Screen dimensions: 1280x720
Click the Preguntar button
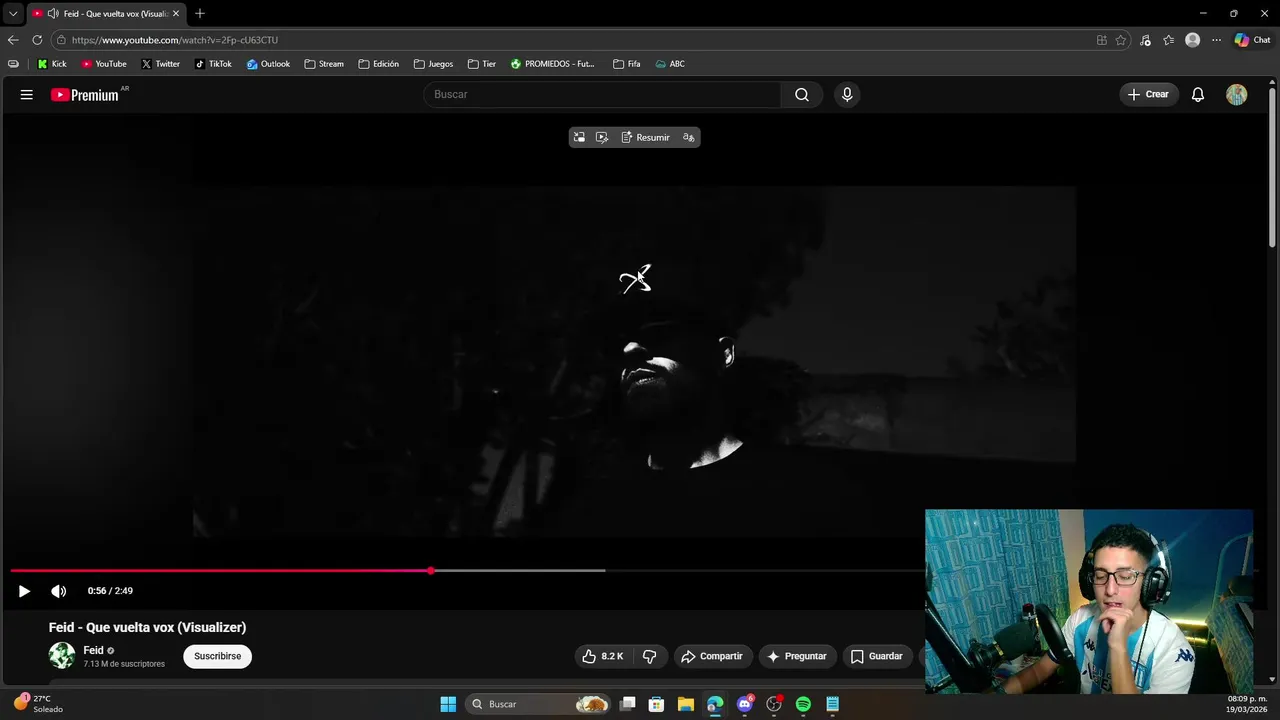pyautogui.click(x=797, y=656)
